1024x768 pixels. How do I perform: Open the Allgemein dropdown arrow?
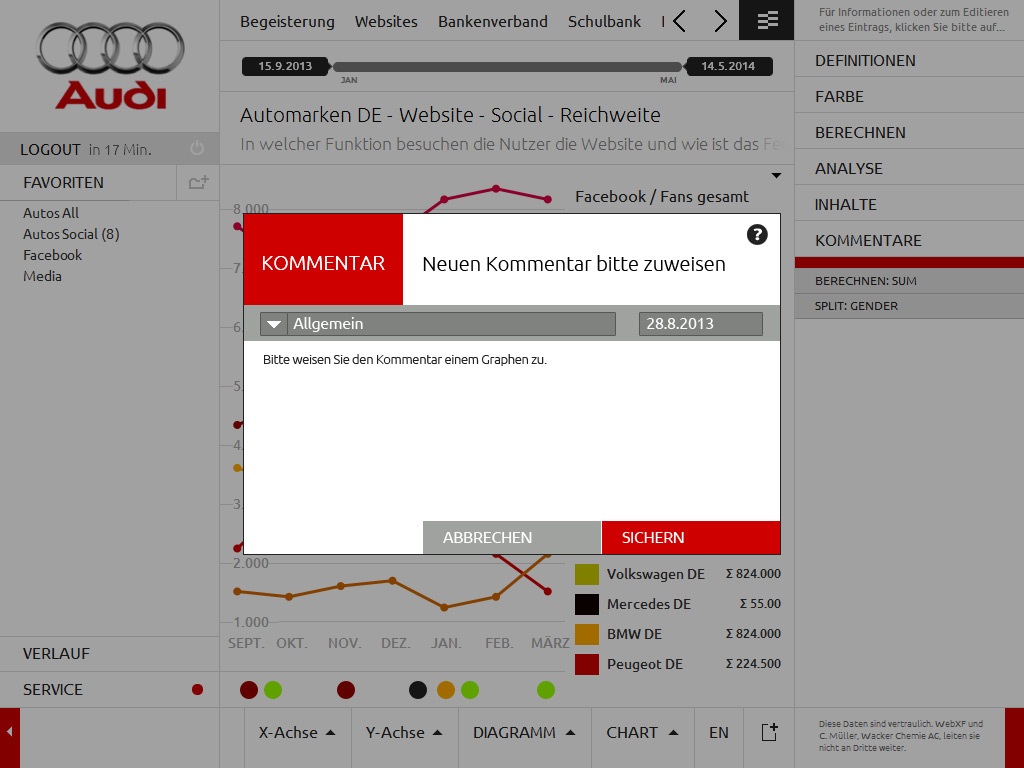pos(274,324)
